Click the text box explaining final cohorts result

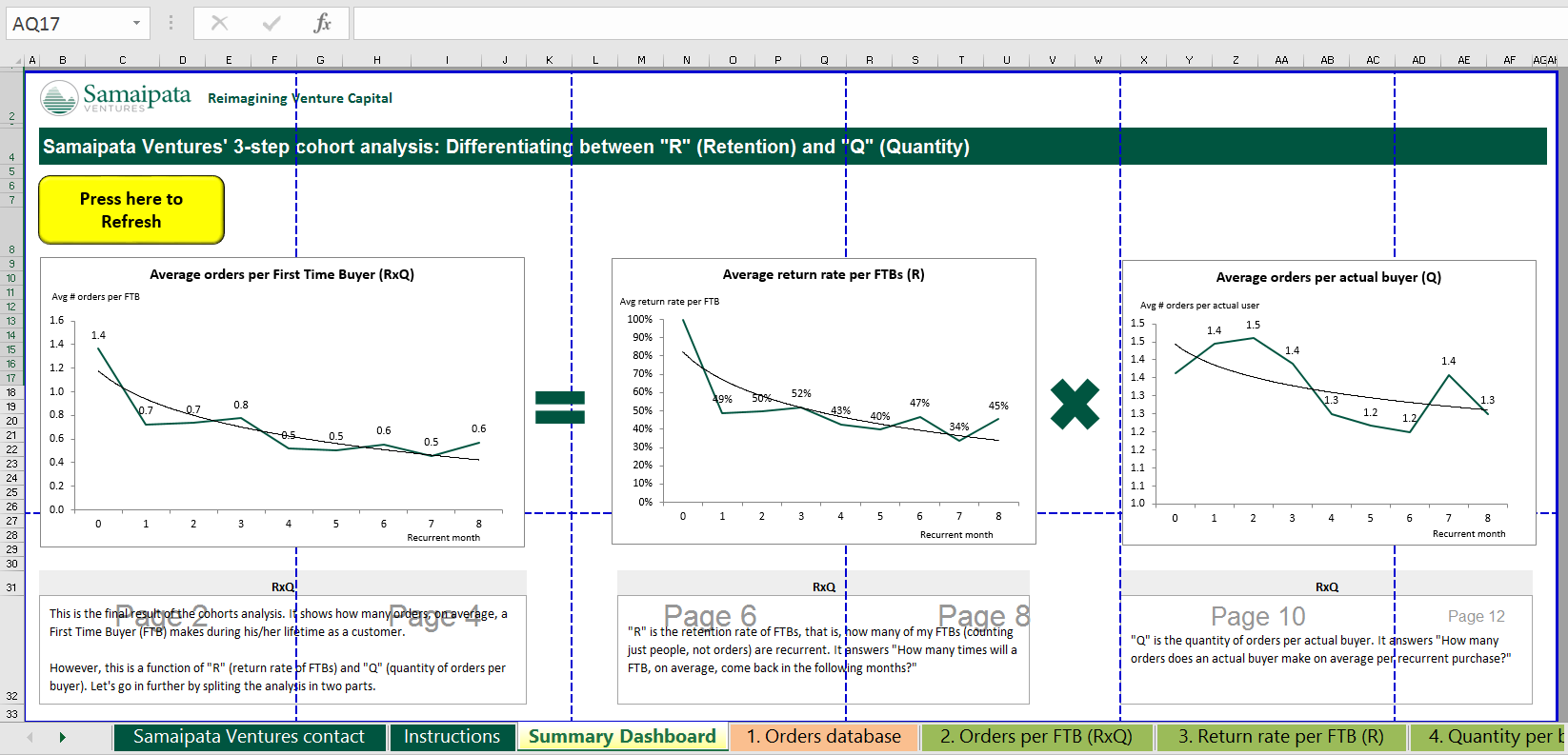[282, 649]
